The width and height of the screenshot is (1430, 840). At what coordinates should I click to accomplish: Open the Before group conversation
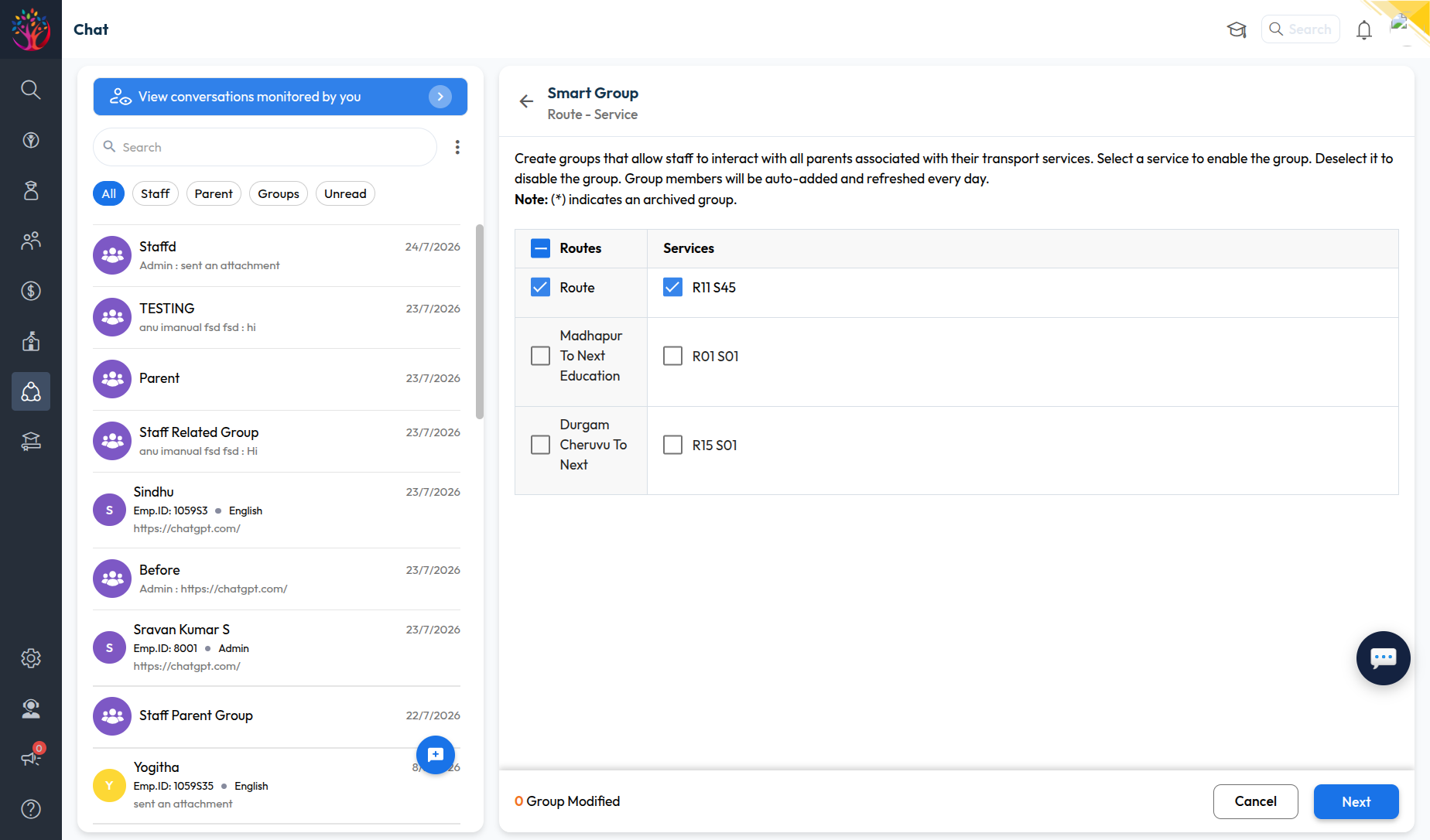point(276,579)
